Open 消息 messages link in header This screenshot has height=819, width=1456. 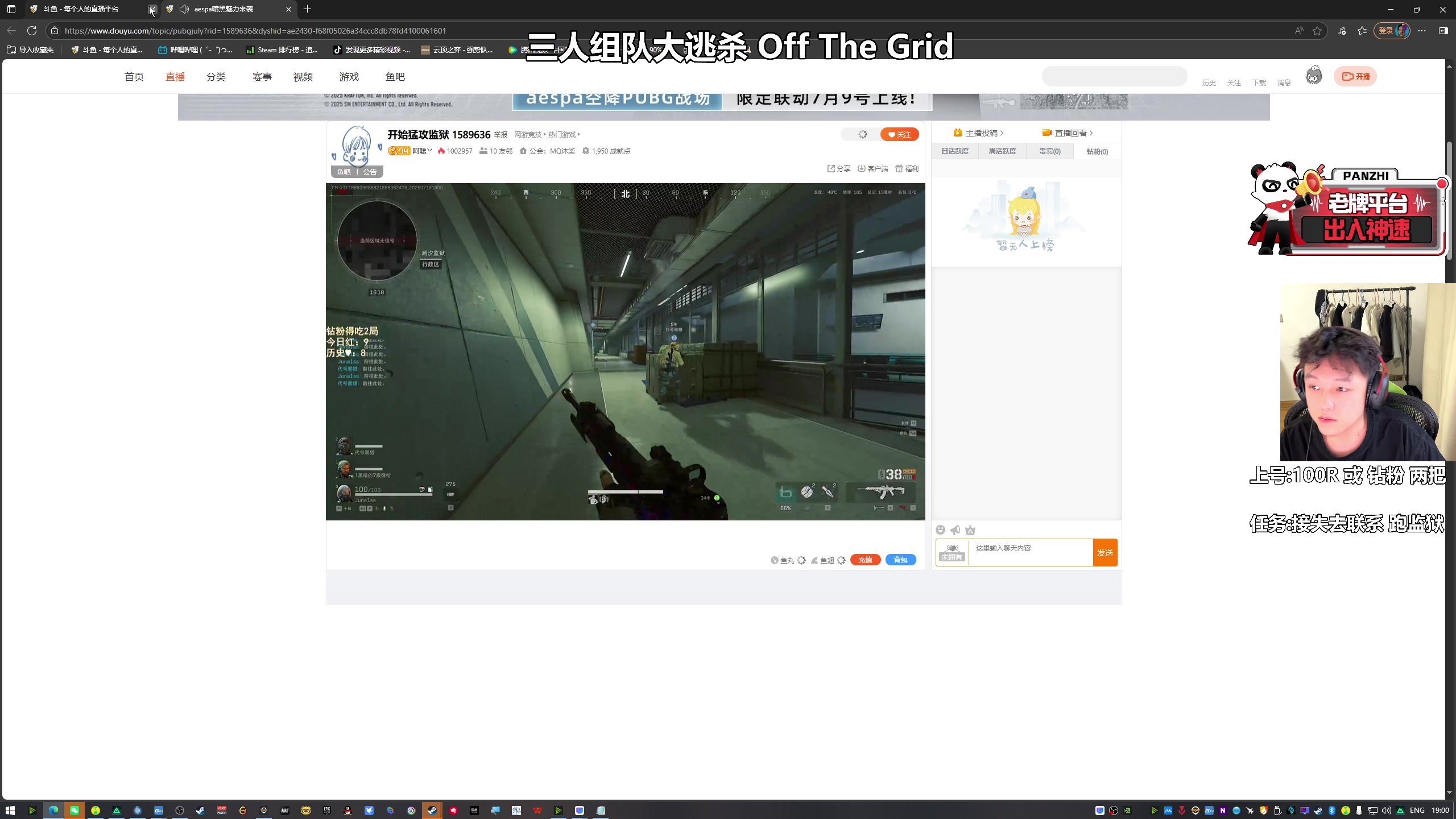(x=1284, y=83)
